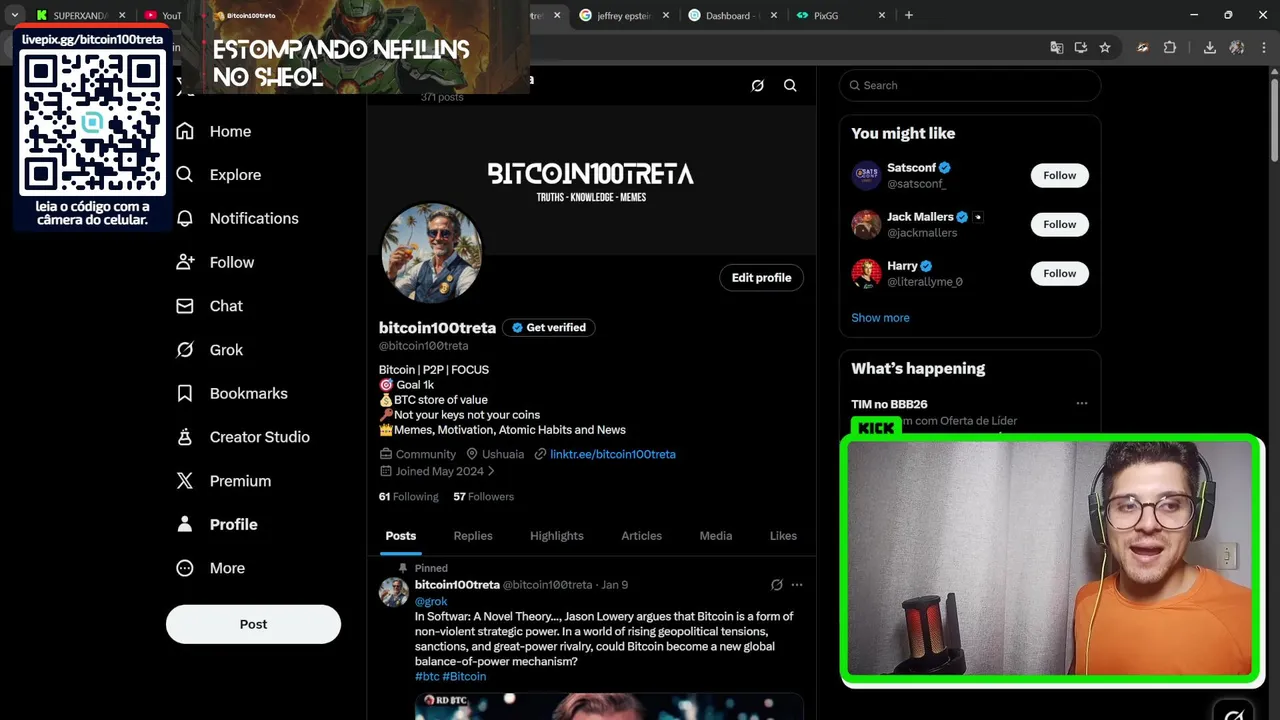
Task: Open 57 Followers list
Action: pos(483,497)
